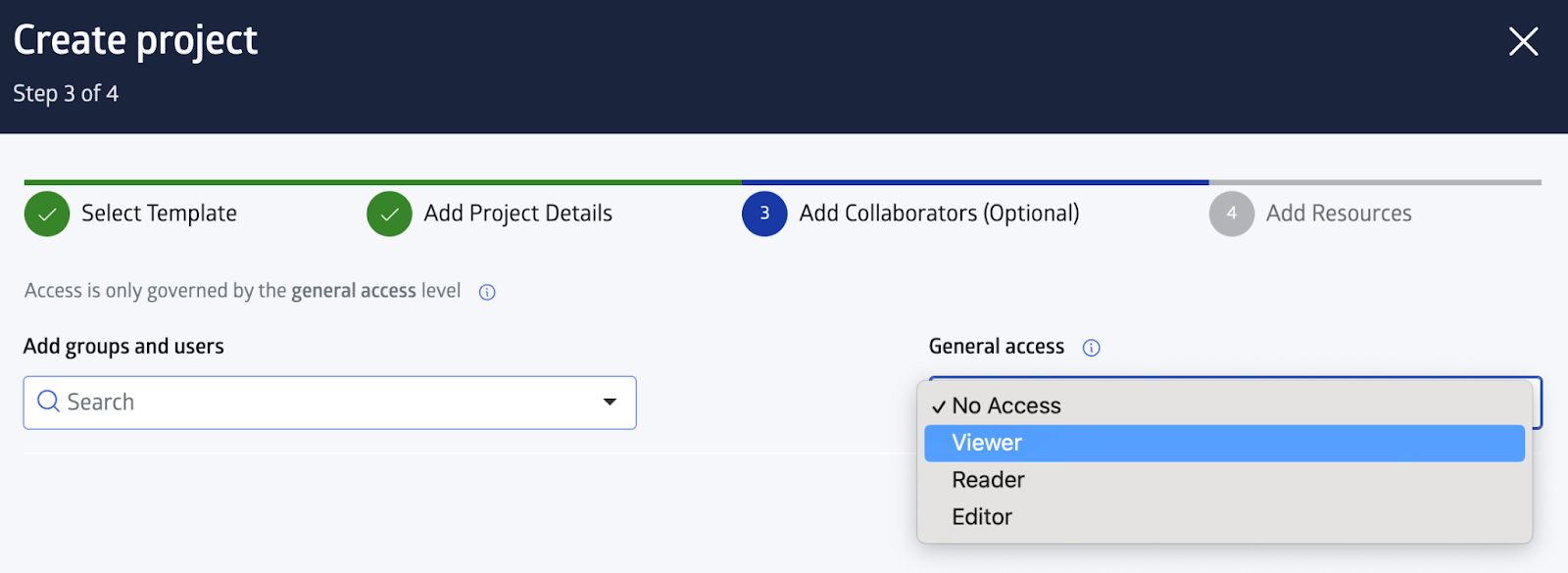Click the green checkmark beside Select Template
1568x573 pixels.
point(47,214)
